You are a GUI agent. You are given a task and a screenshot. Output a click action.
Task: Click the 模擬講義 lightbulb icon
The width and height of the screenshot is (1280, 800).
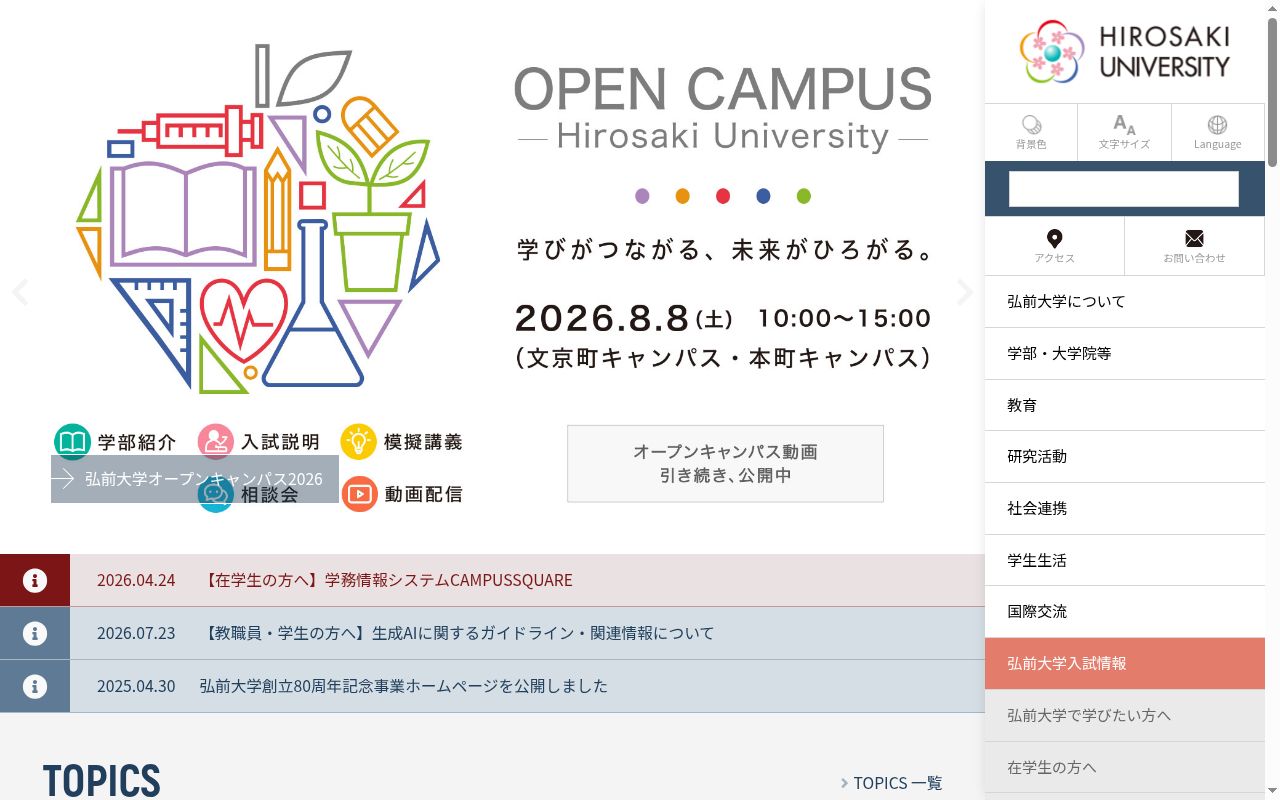click(x=358, y=442)
